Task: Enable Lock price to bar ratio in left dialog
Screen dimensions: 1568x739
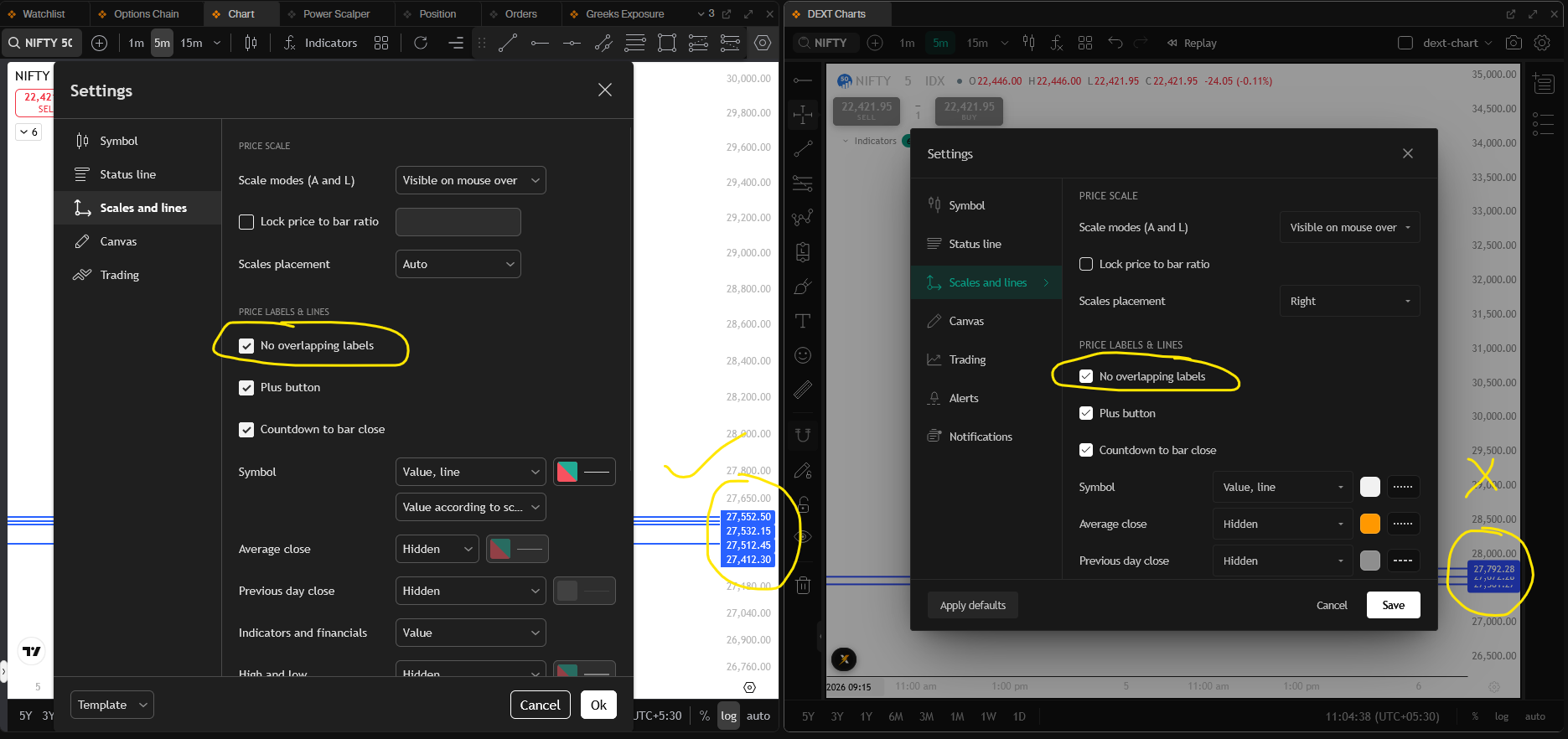Action: coord(246,221)
